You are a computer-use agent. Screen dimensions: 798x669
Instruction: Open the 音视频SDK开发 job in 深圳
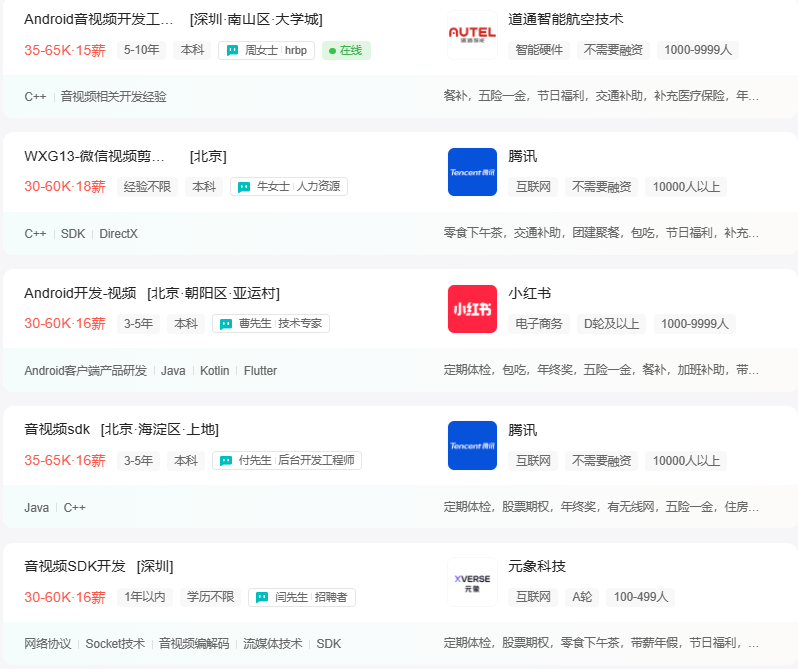[x=75, y=566]
